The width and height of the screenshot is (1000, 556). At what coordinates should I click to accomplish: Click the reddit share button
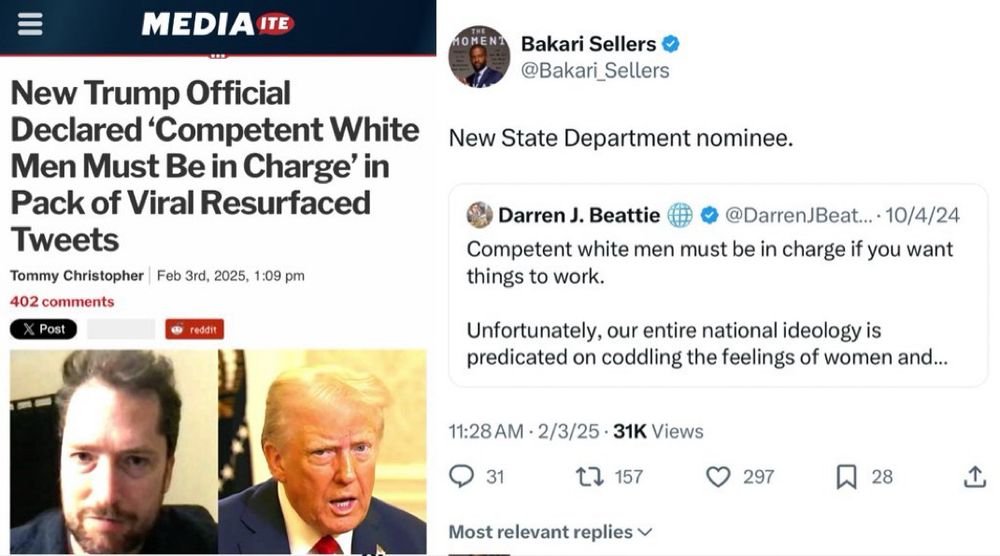(x=195, y=329)
